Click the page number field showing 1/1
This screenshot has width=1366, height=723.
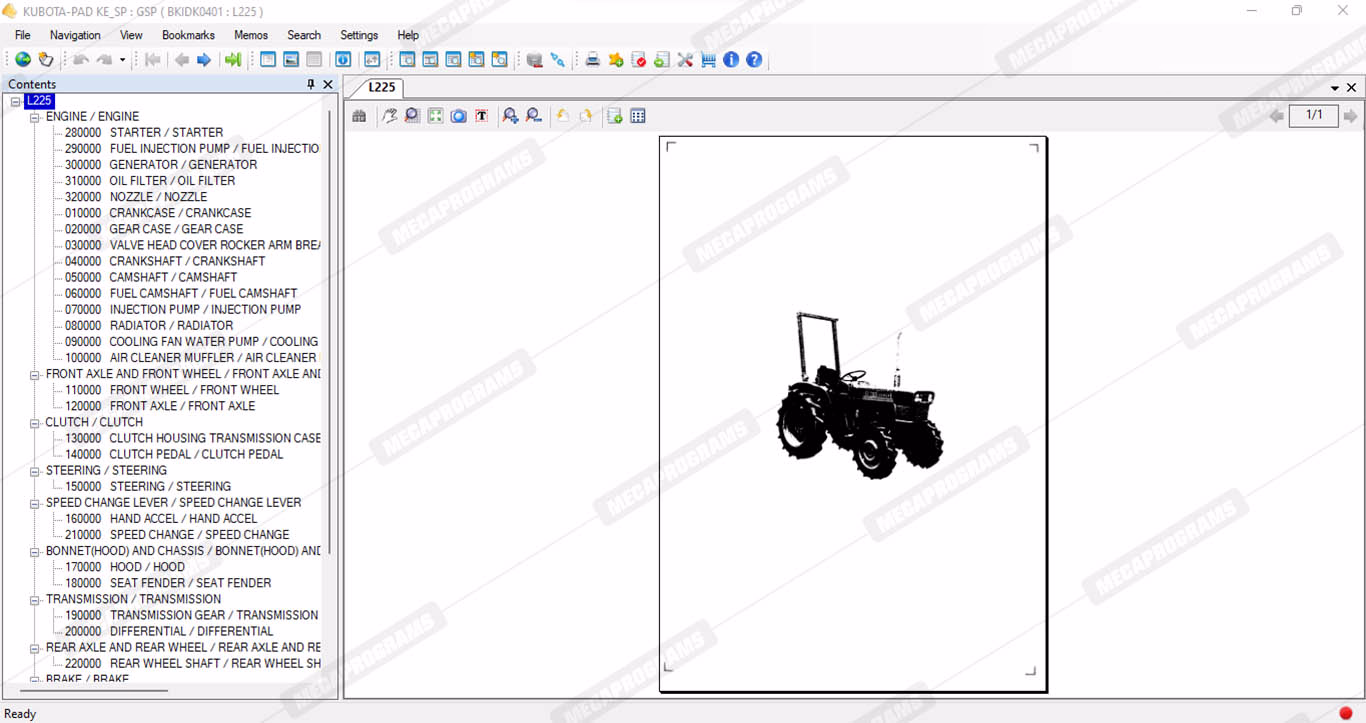[x=1314, y=115]
